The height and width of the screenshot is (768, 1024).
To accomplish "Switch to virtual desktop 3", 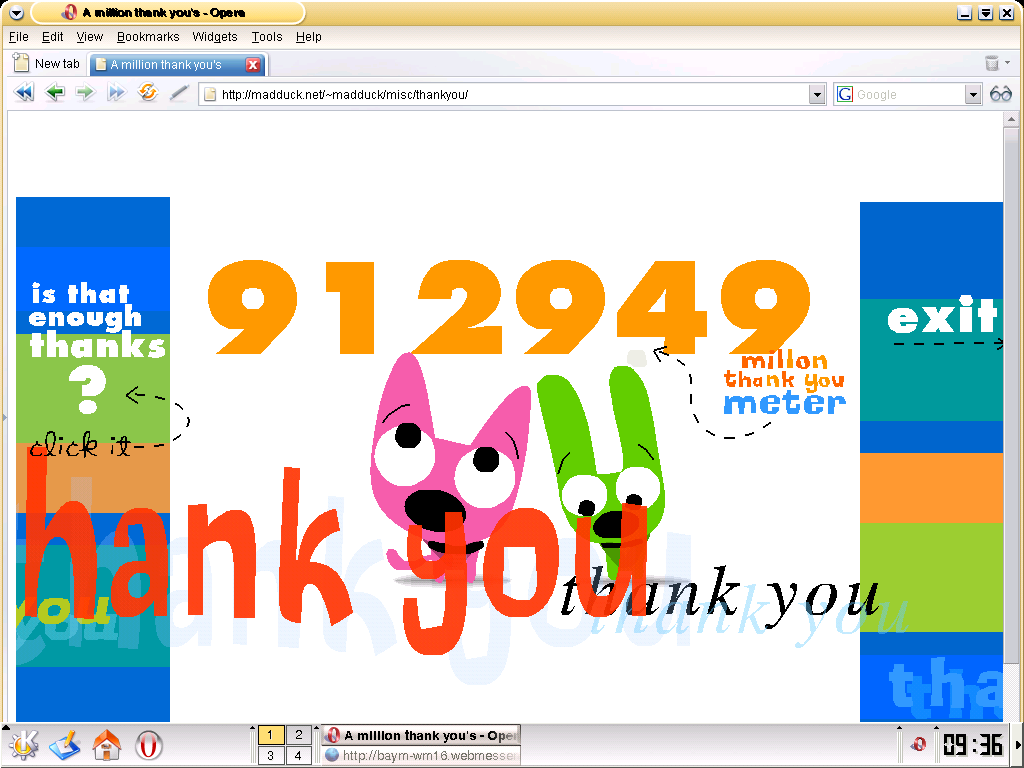I will [x=270, y=756].
